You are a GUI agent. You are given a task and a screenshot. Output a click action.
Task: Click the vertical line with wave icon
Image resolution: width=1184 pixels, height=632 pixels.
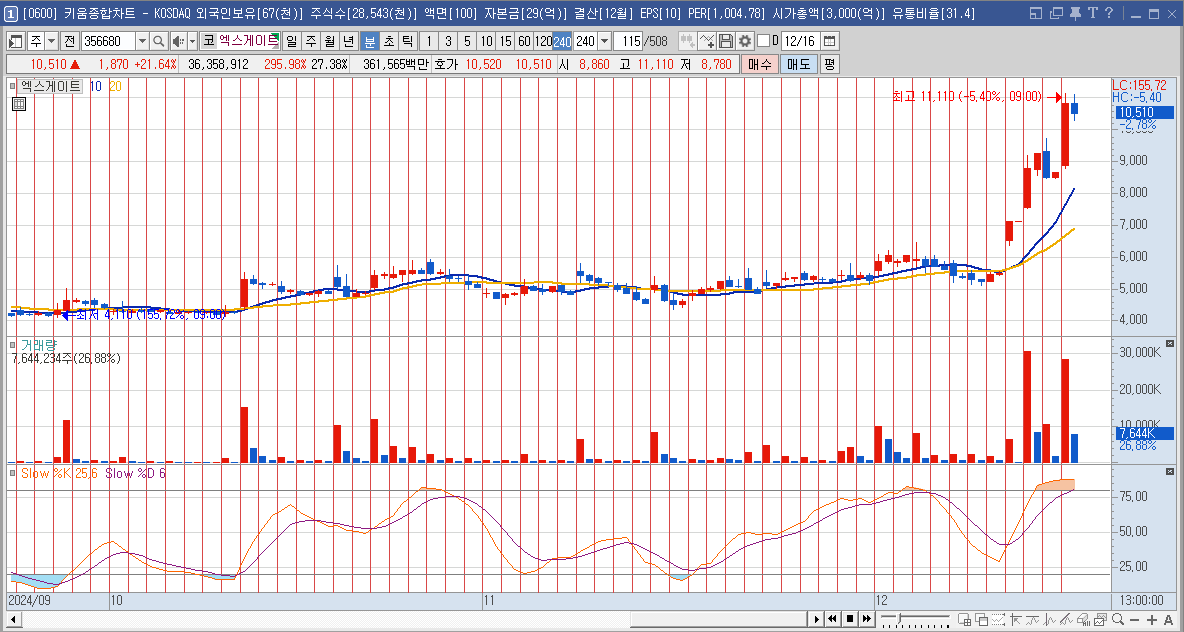click(1050, 620)
